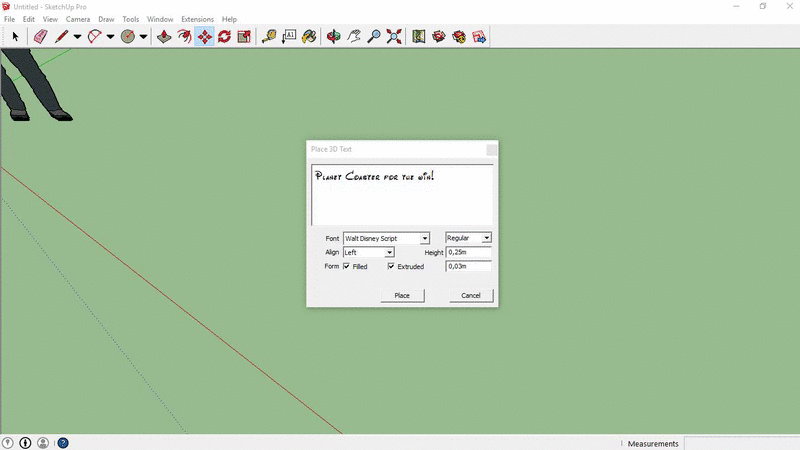The image size is (800, 450).
Task: Click in the 3D text entry box
Action: 402,194
